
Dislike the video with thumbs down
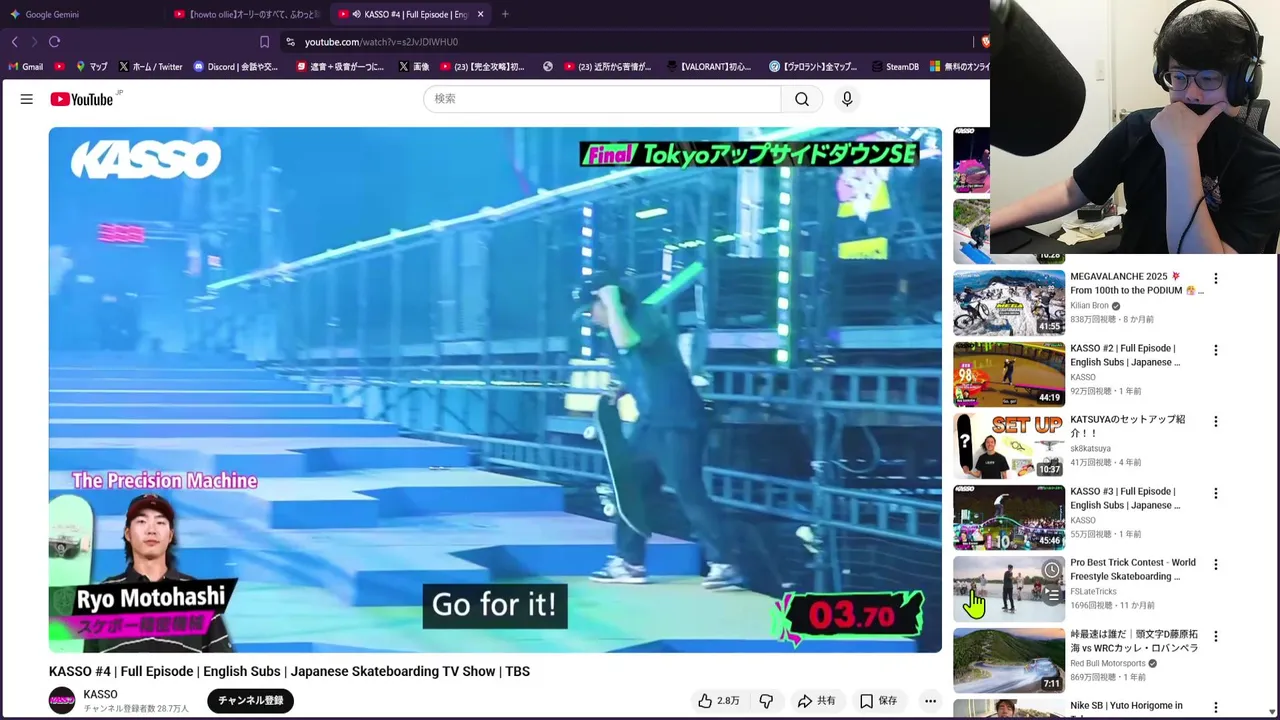[x=766, y=701]
